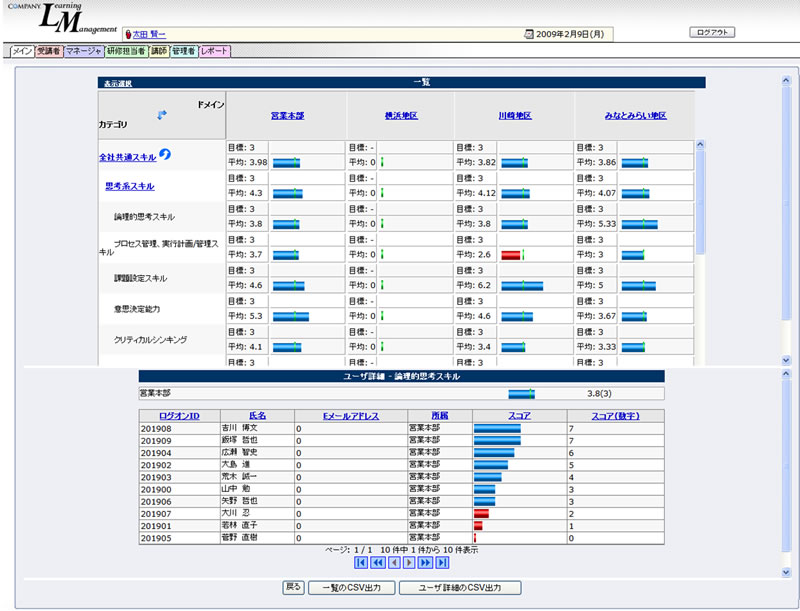800x611 pixels.
Task: Switch to the マネージャ tab
Action: point(82,50)
